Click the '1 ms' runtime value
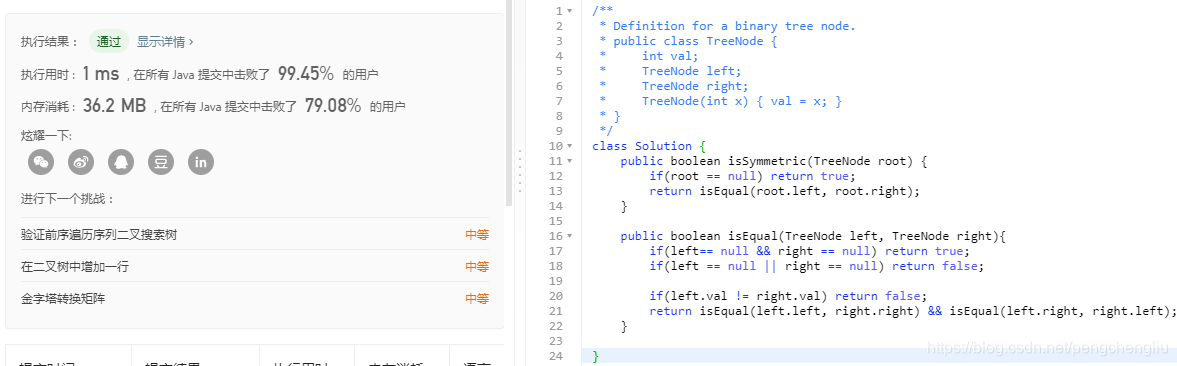This screenshot has width=1177, height=366. click(101, 74)
